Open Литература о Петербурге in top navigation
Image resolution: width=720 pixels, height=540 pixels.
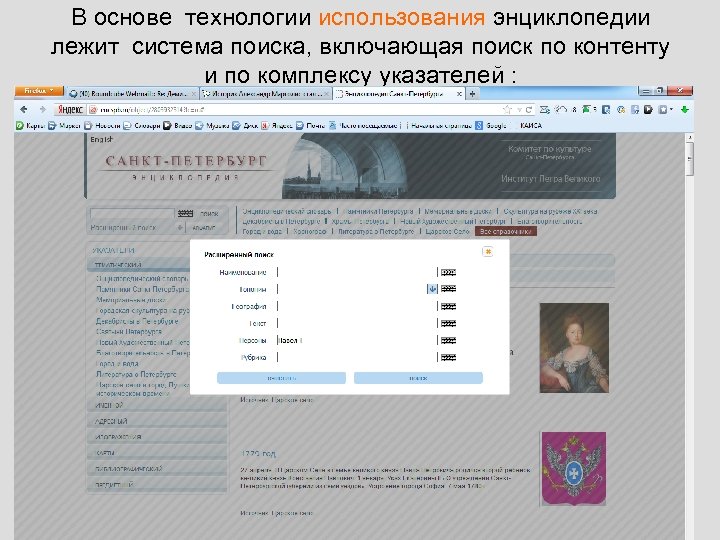click(x=376, y=231)
